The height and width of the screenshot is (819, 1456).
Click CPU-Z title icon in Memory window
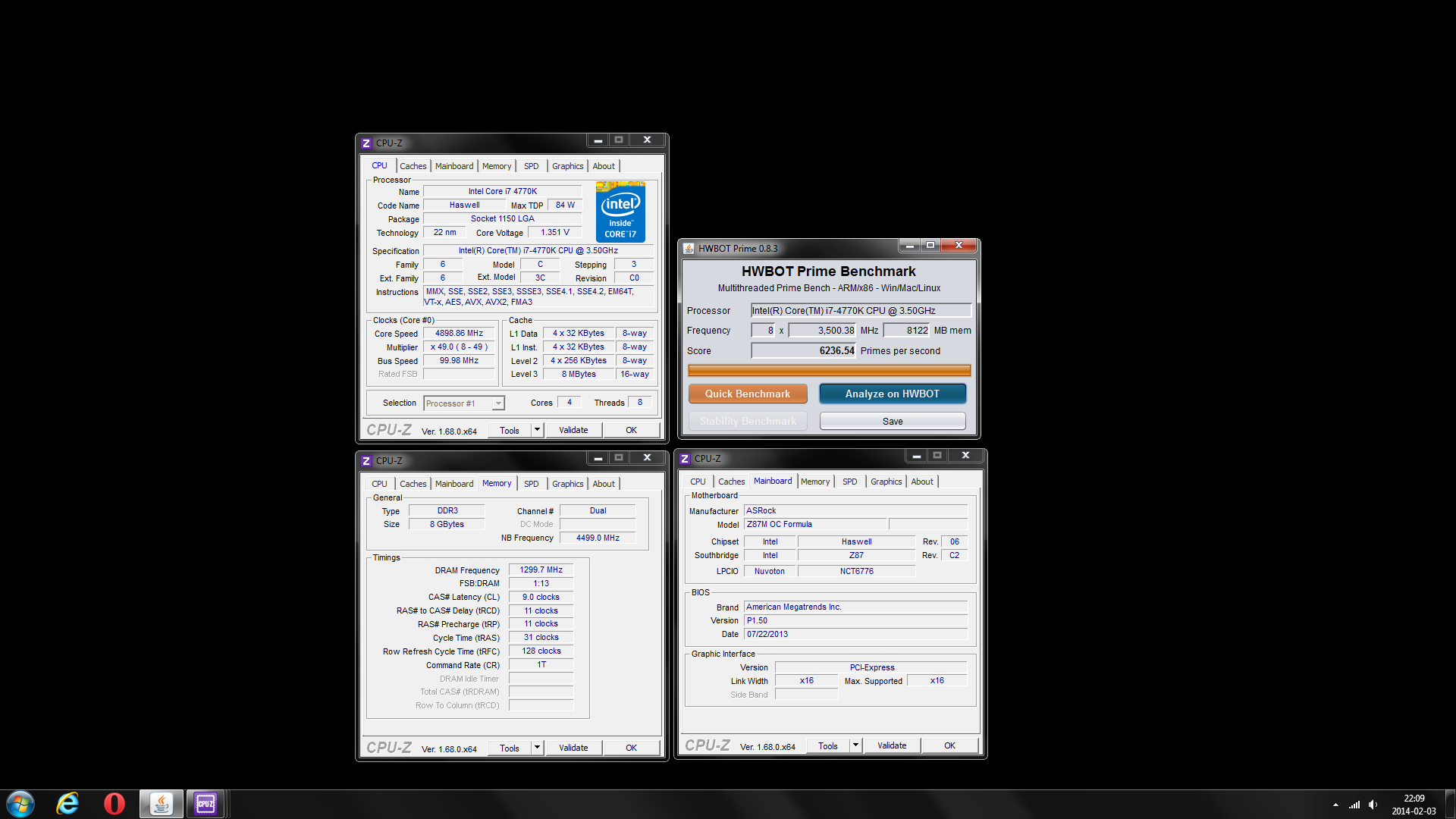(x=366, y=461)
